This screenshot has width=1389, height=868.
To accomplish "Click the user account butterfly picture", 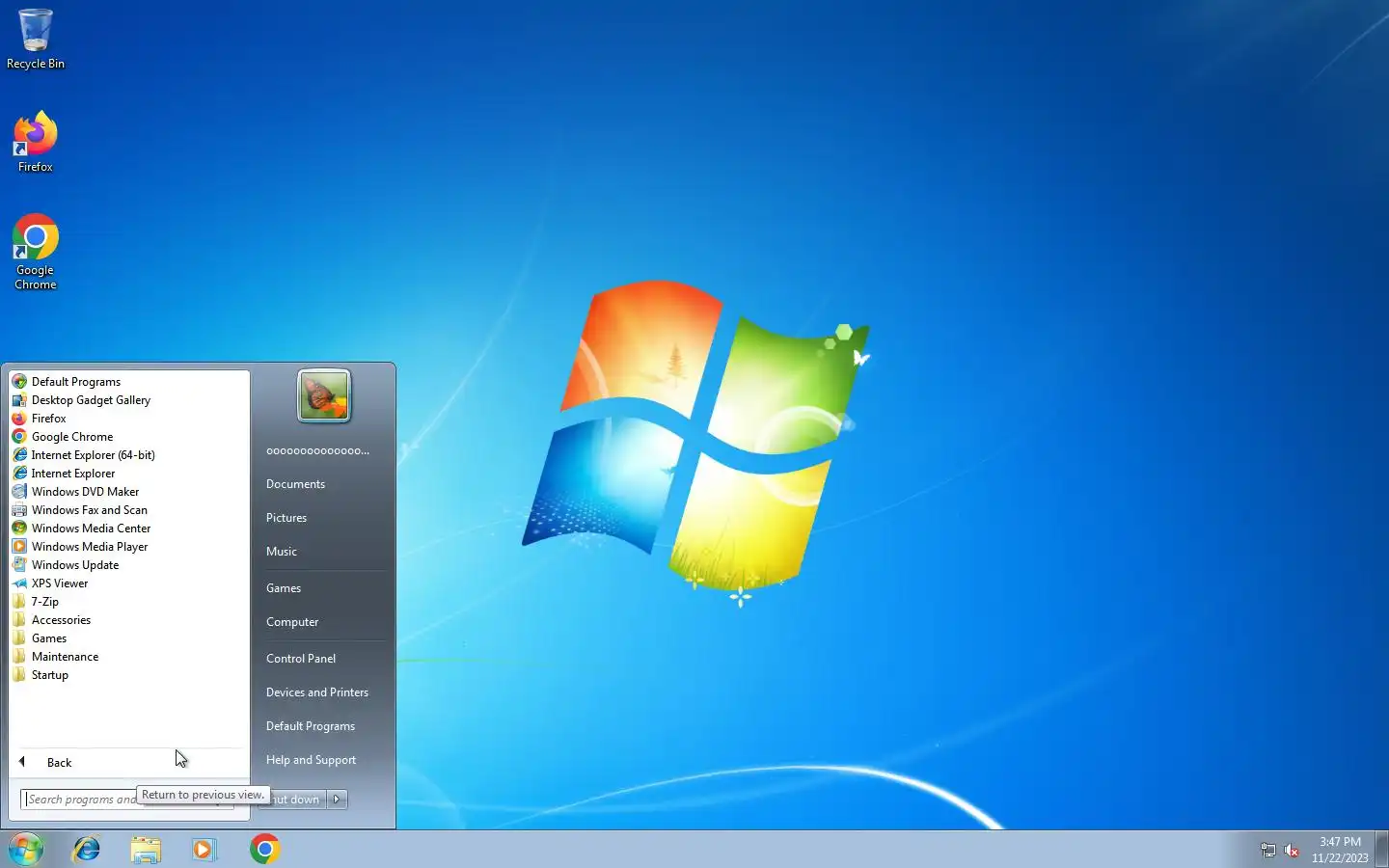I will [x=324, y=395].
